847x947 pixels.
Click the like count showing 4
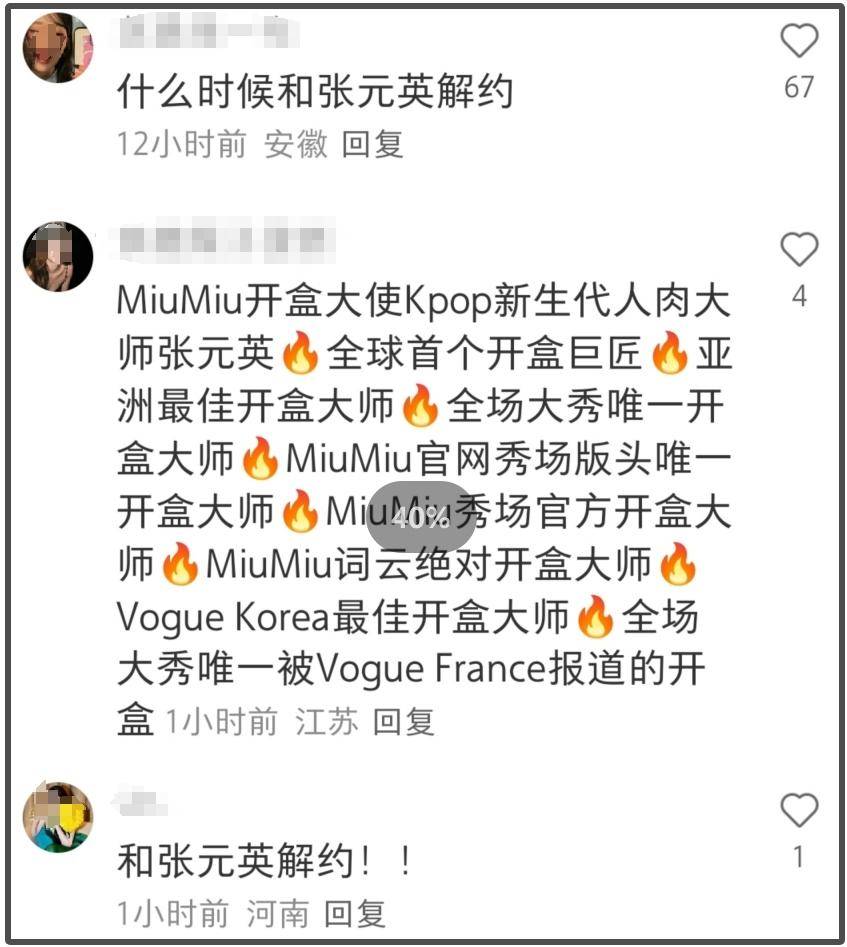(799, 297)
